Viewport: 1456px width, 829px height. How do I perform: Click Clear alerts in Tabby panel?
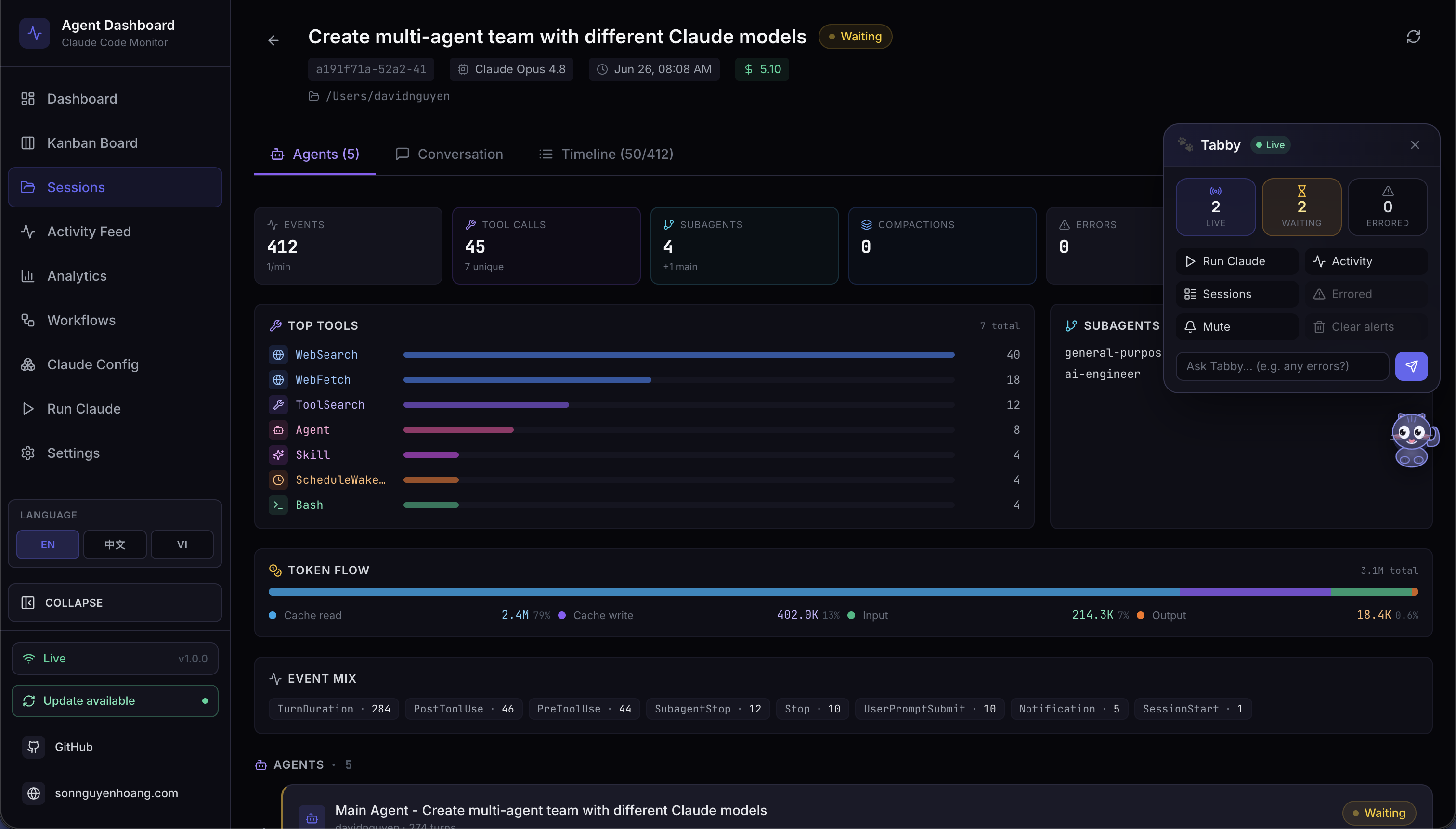pos(1366,327)
